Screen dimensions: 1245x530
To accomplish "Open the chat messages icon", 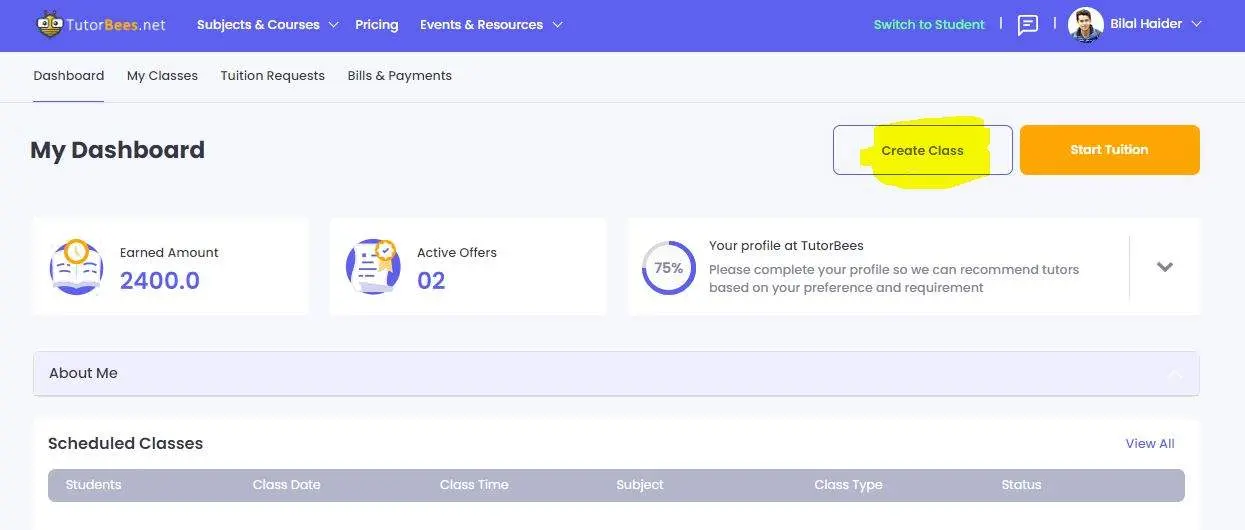I will coord(1027,25).
